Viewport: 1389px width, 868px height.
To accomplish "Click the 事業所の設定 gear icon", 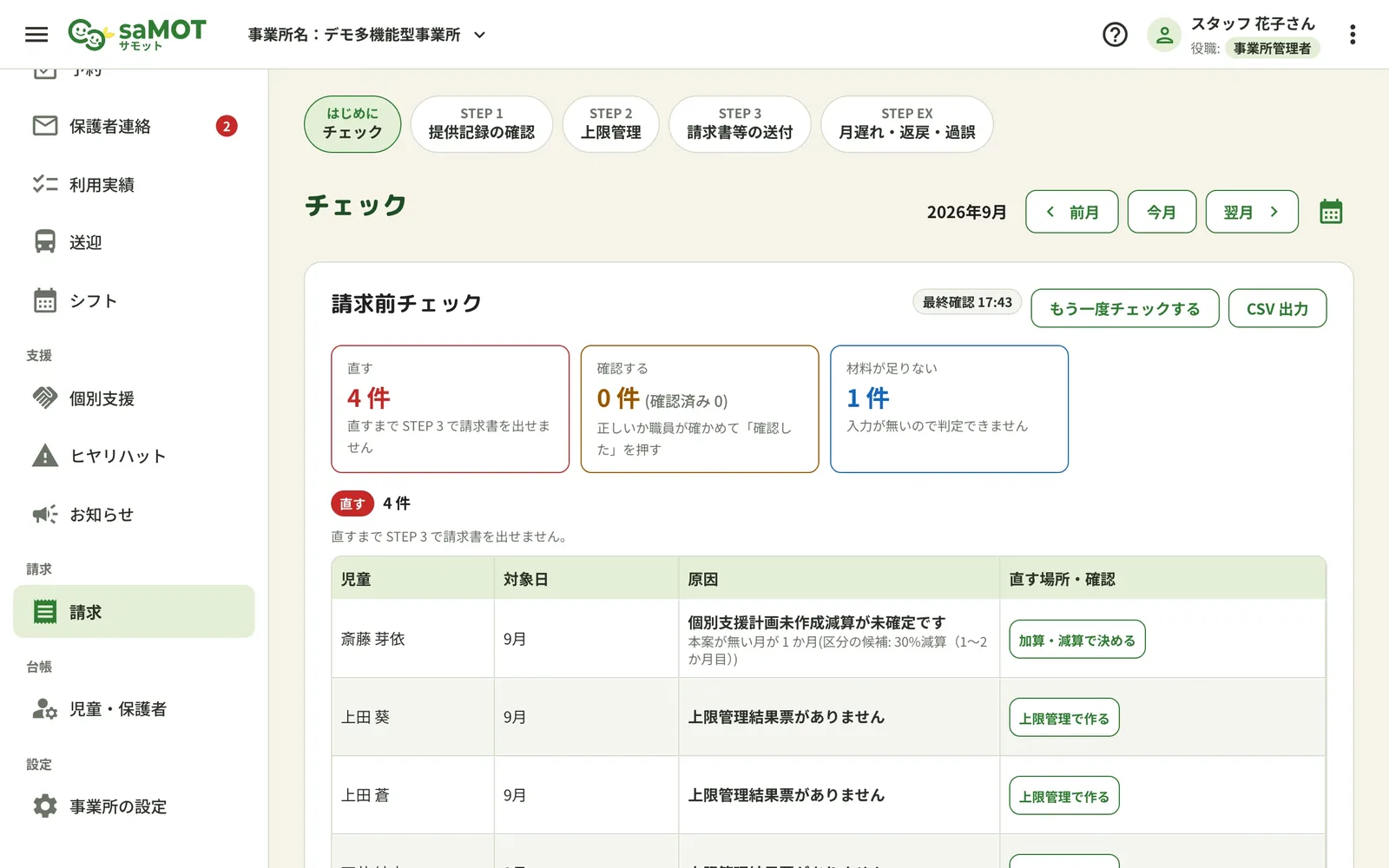I will pyautogui.click(x=45, y=806).
